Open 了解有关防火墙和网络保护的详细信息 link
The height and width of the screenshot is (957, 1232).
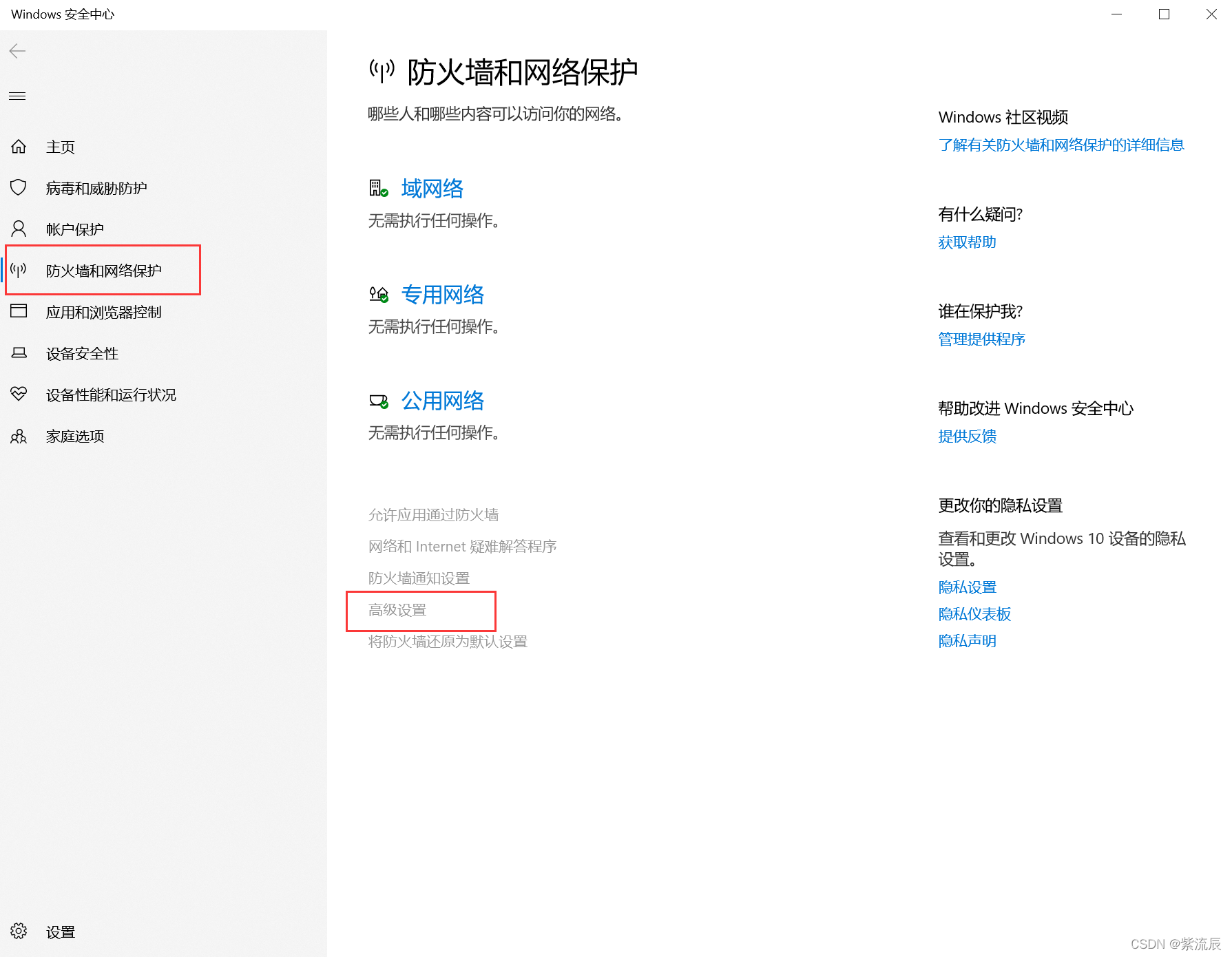tap(1061, 145)
